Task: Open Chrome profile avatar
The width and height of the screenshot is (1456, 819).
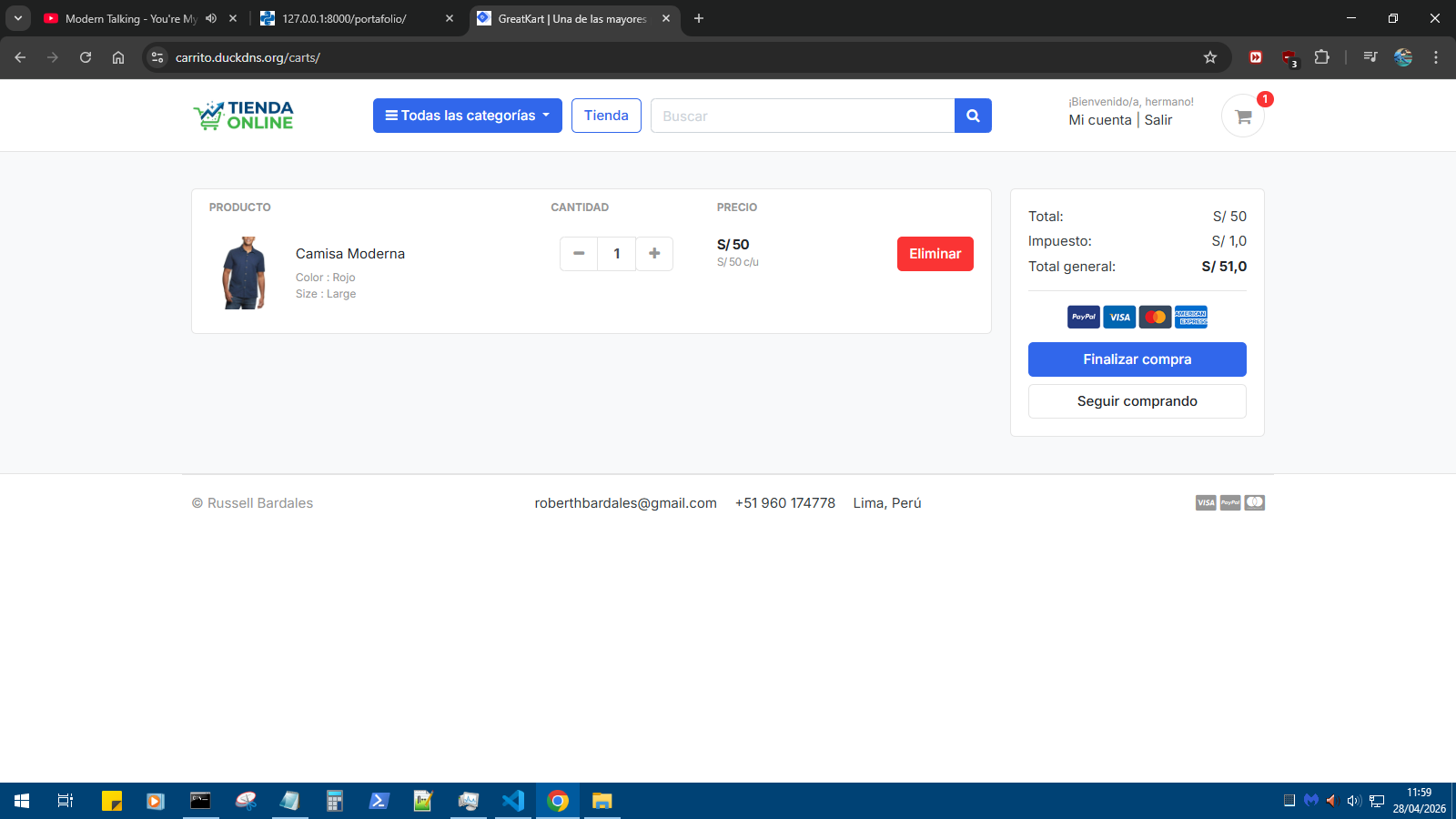Action: (x=1403, y=57)
